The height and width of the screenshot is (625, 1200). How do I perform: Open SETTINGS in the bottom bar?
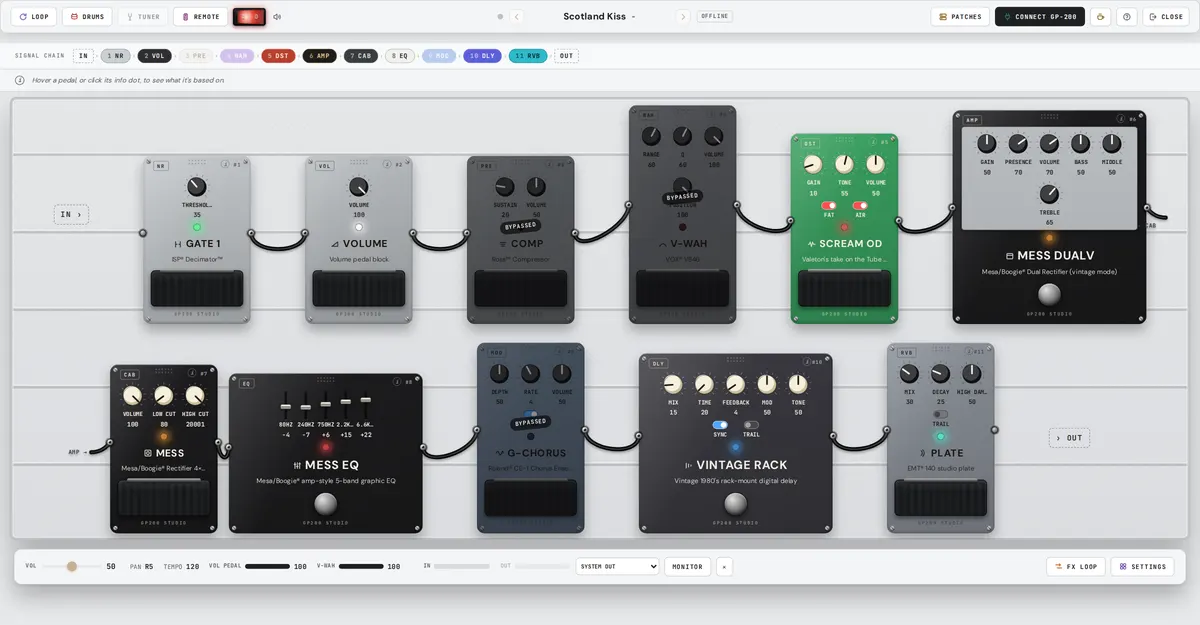pyautogui.click(x=1142, y=566)
